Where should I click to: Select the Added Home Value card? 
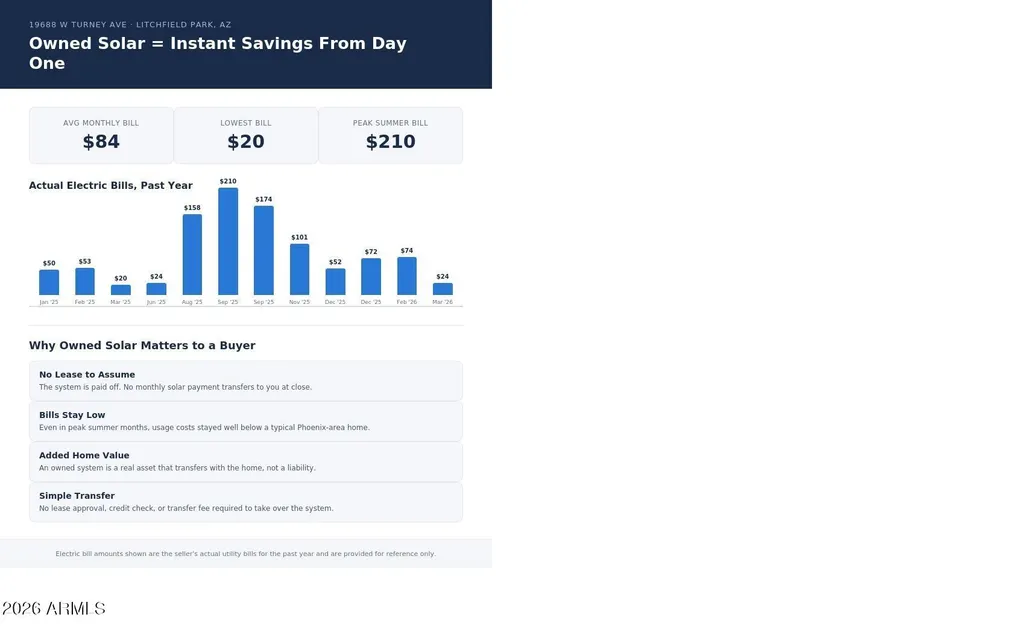(246, 462)
